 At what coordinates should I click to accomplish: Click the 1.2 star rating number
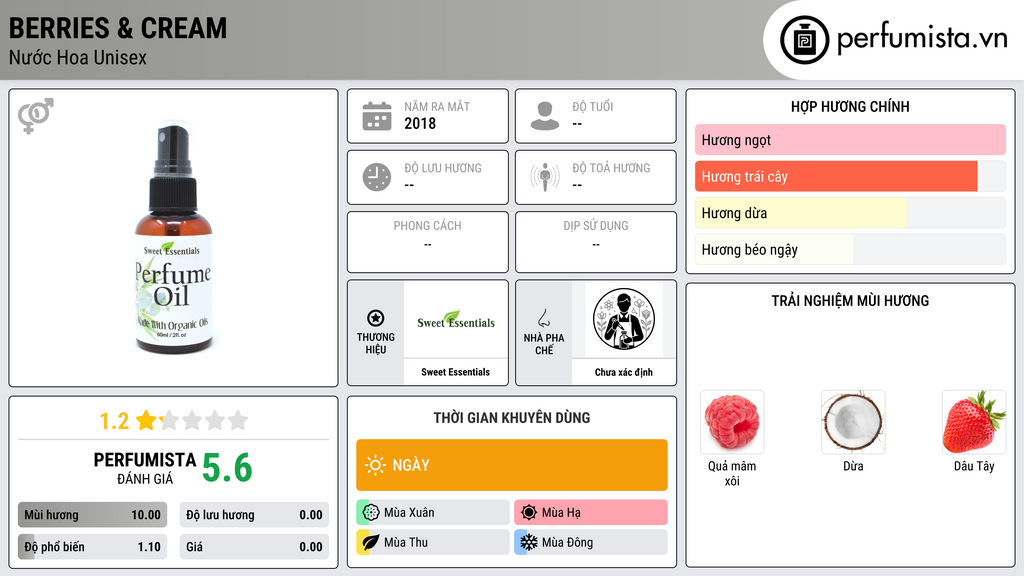pos(114,421)
